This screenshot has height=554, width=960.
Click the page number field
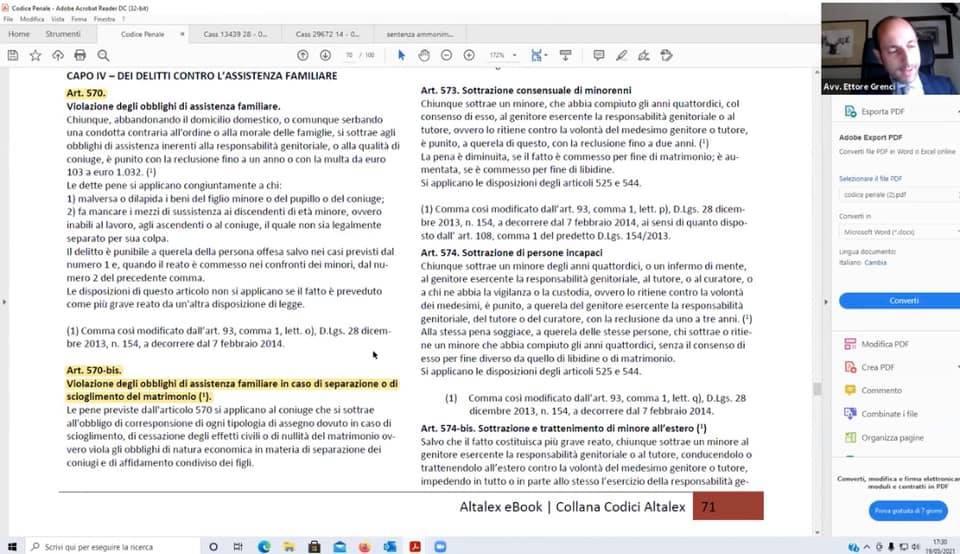click(x=349, y=55)
